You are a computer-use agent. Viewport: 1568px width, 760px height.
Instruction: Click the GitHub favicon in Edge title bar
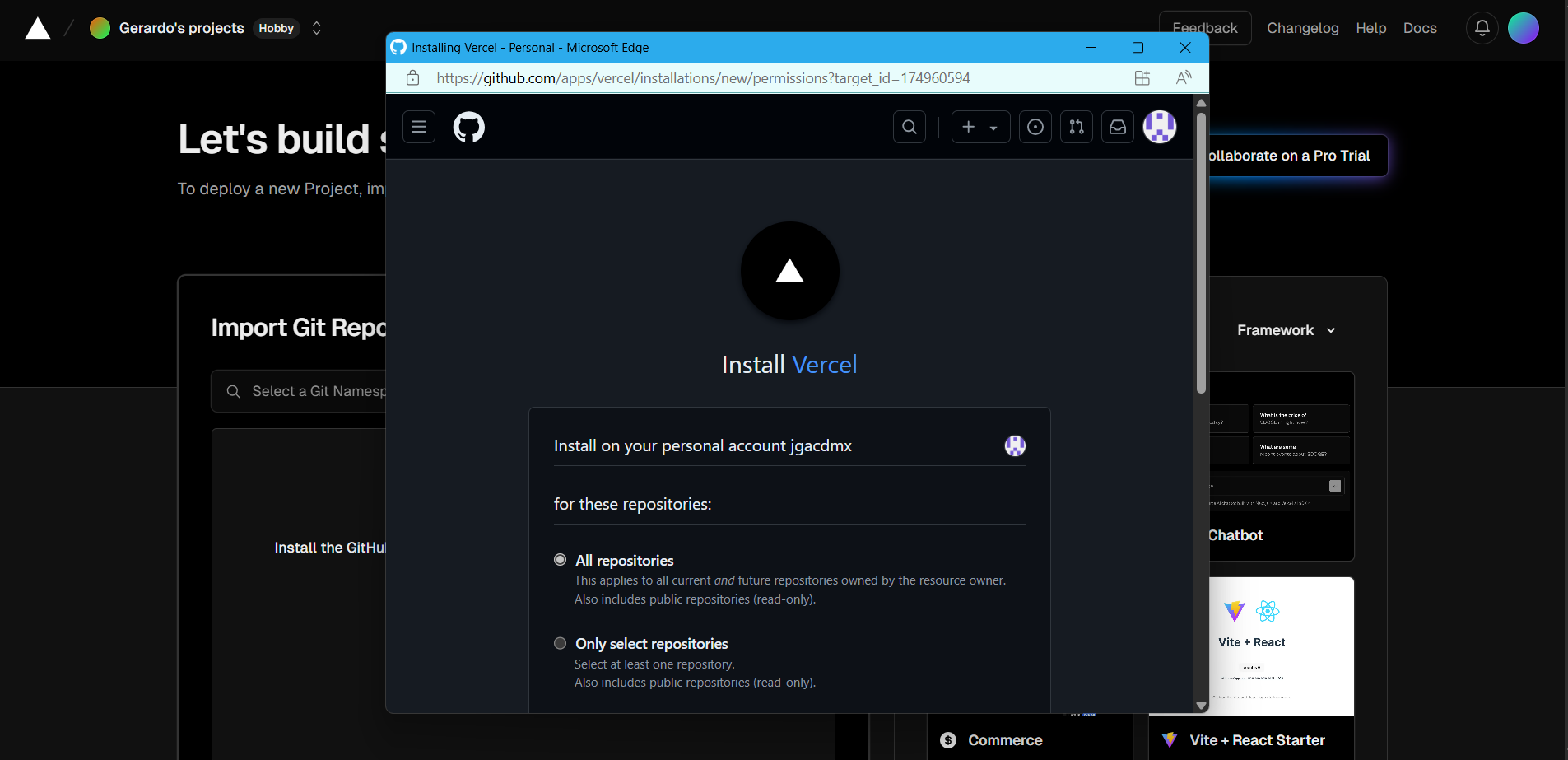pos(398,47)
